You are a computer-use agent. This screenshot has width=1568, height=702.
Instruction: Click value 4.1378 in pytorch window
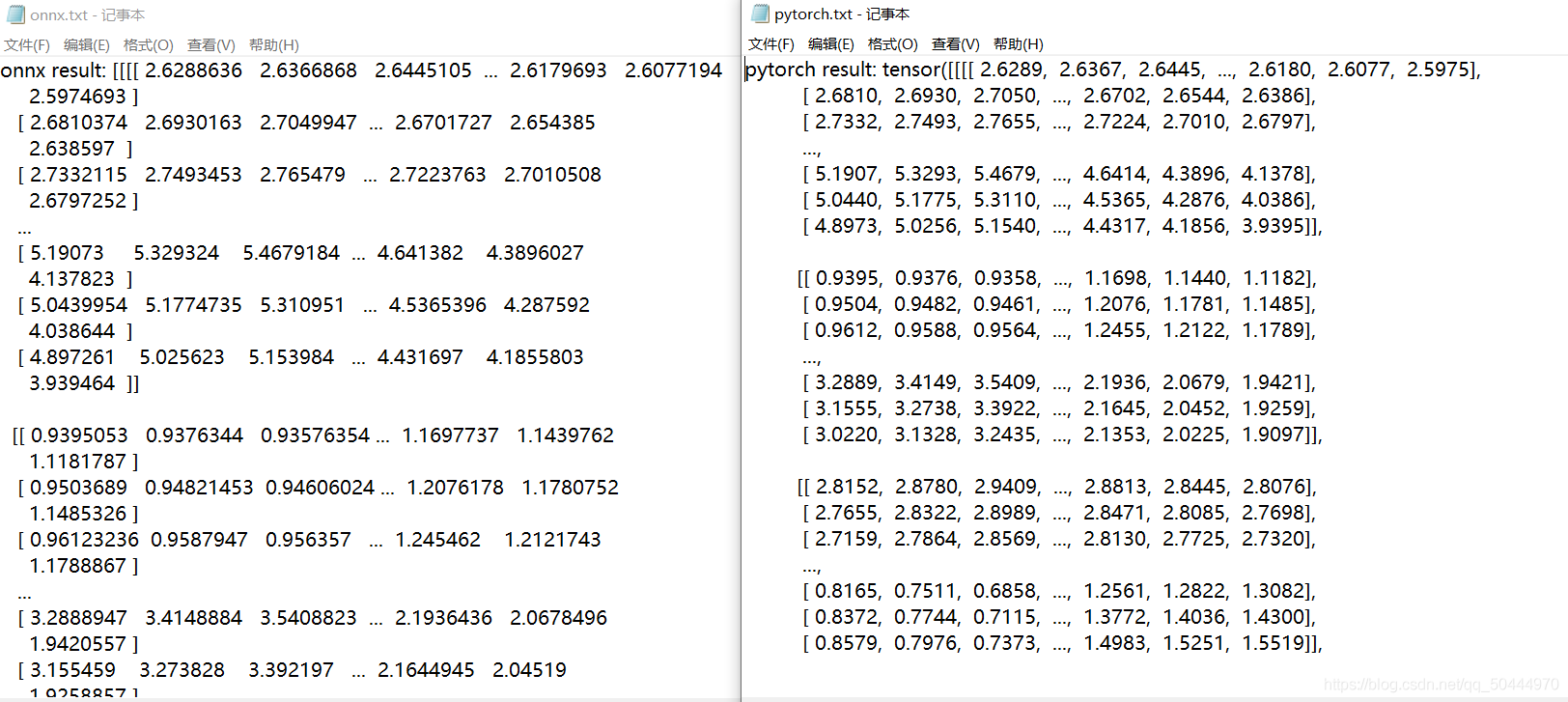1274,174
